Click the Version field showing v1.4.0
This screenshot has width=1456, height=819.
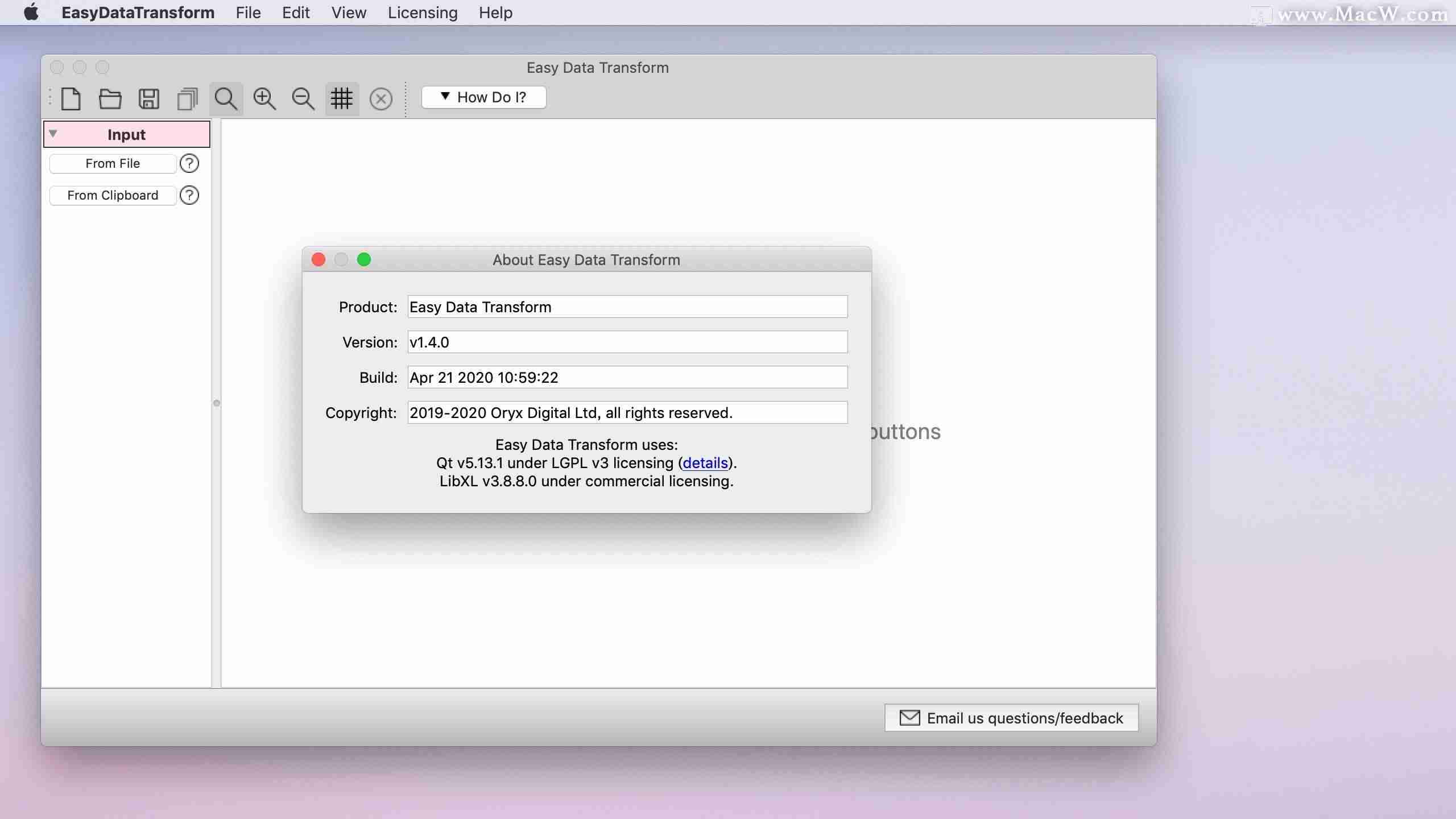pyautogui.click(x=627, y=342)
